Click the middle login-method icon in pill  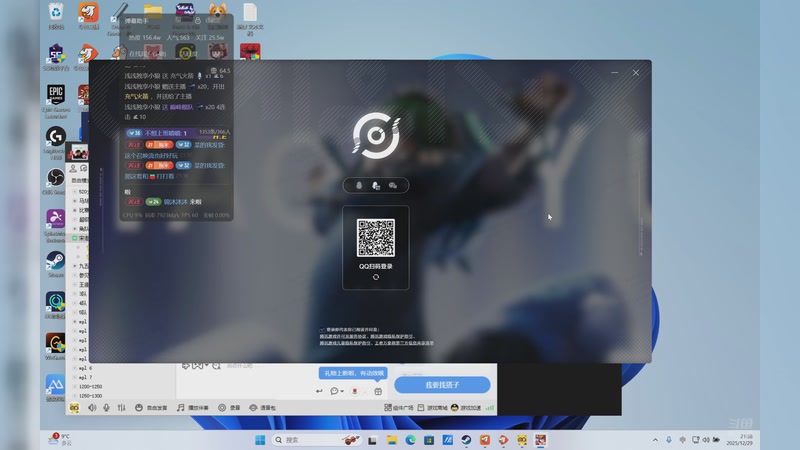click(x=376, y=185)
